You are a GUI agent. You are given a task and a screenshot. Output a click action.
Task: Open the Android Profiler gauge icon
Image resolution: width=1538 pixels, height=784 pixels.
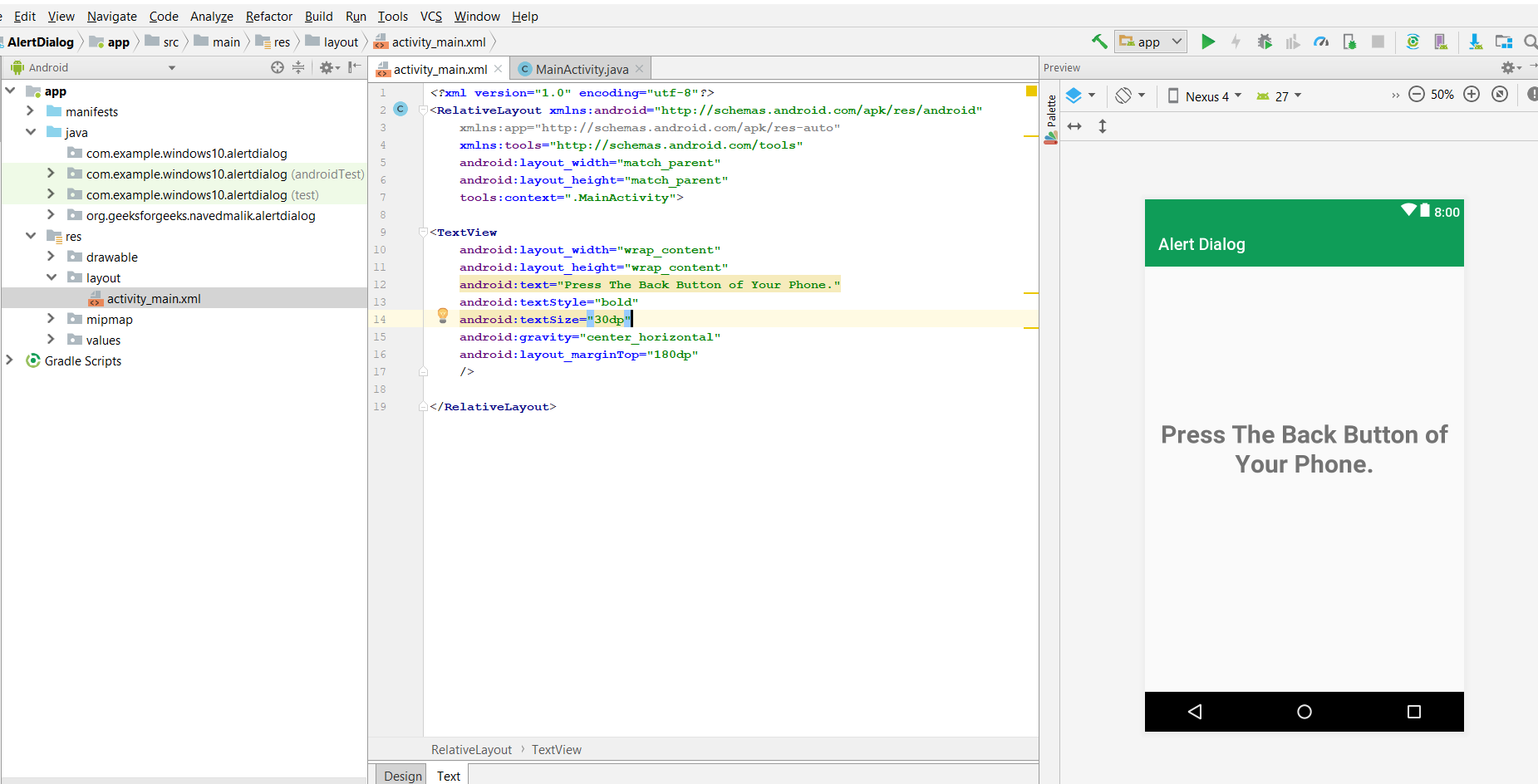tap(1320, 42)
